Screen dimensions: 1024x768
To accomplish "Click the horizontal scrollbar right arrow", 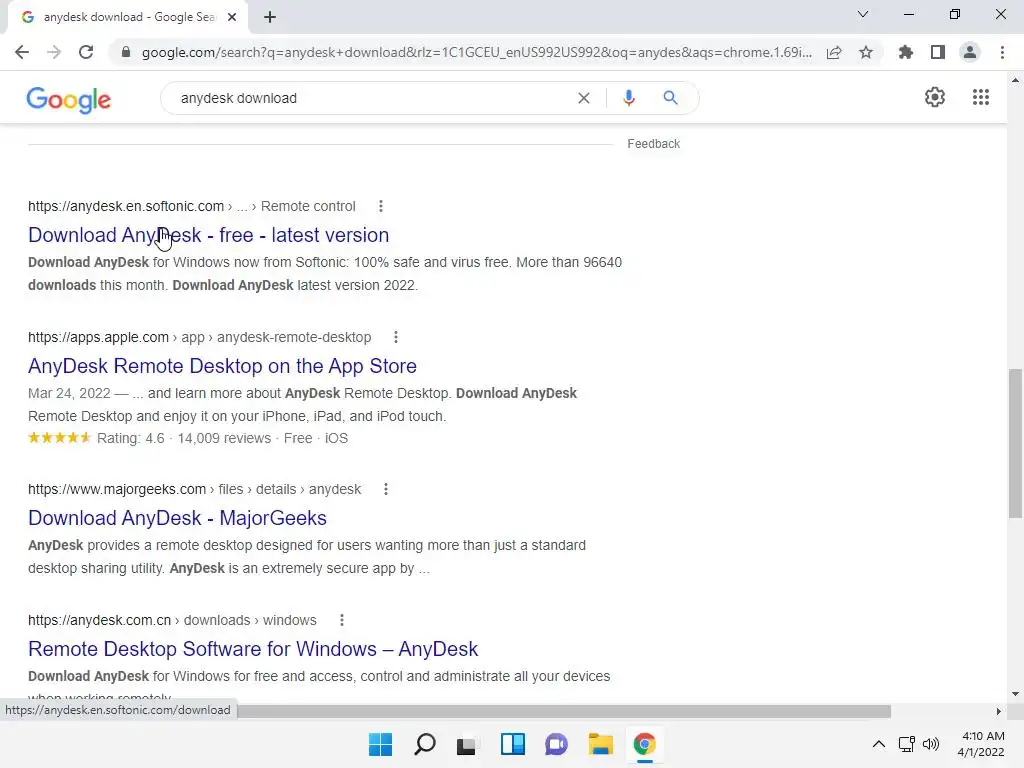I will click(999, 711).
